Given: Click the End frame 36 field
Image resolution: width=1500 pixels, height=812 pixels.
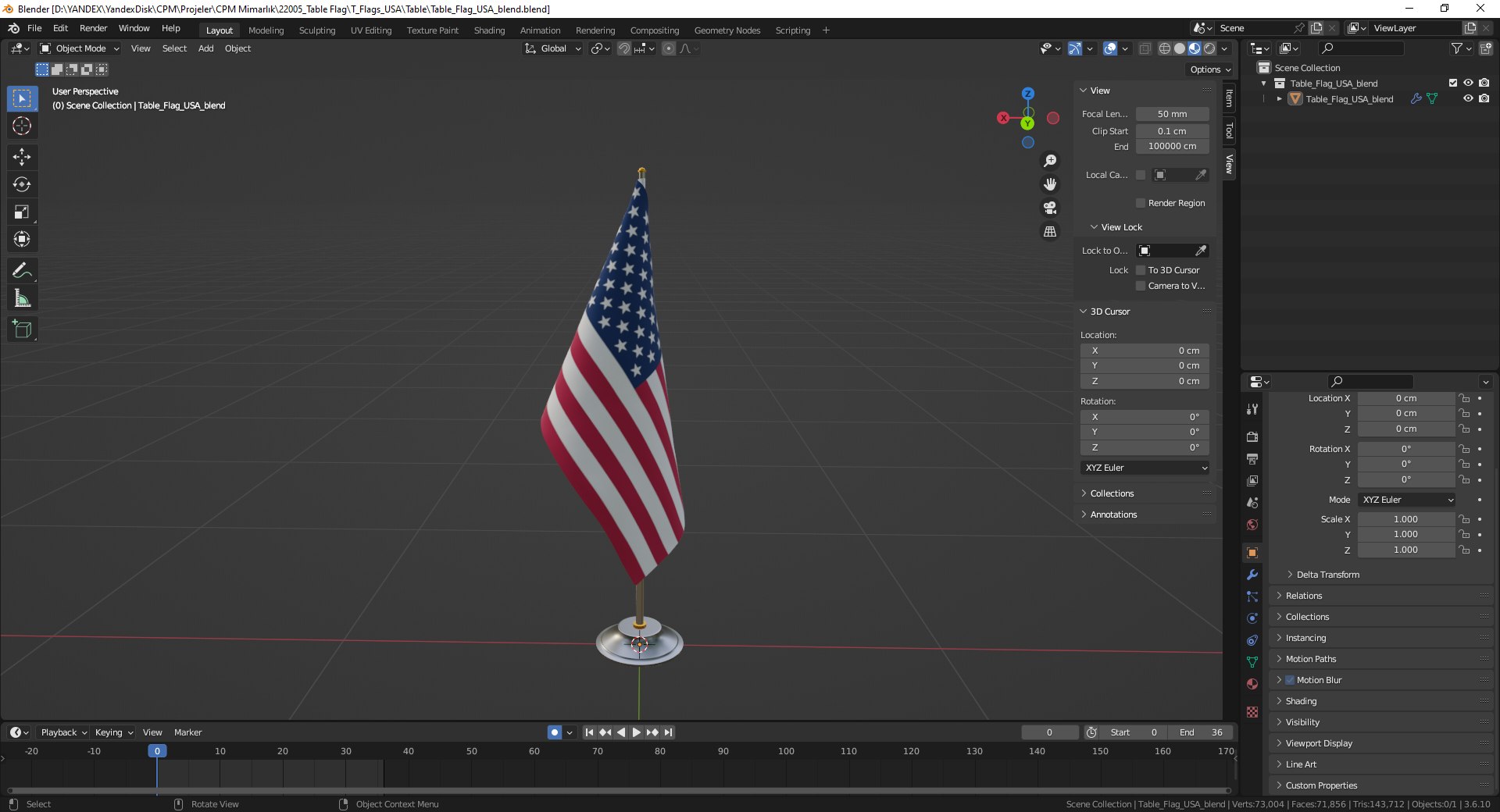Looking at the screenshot, I should tap(1201, 732).
